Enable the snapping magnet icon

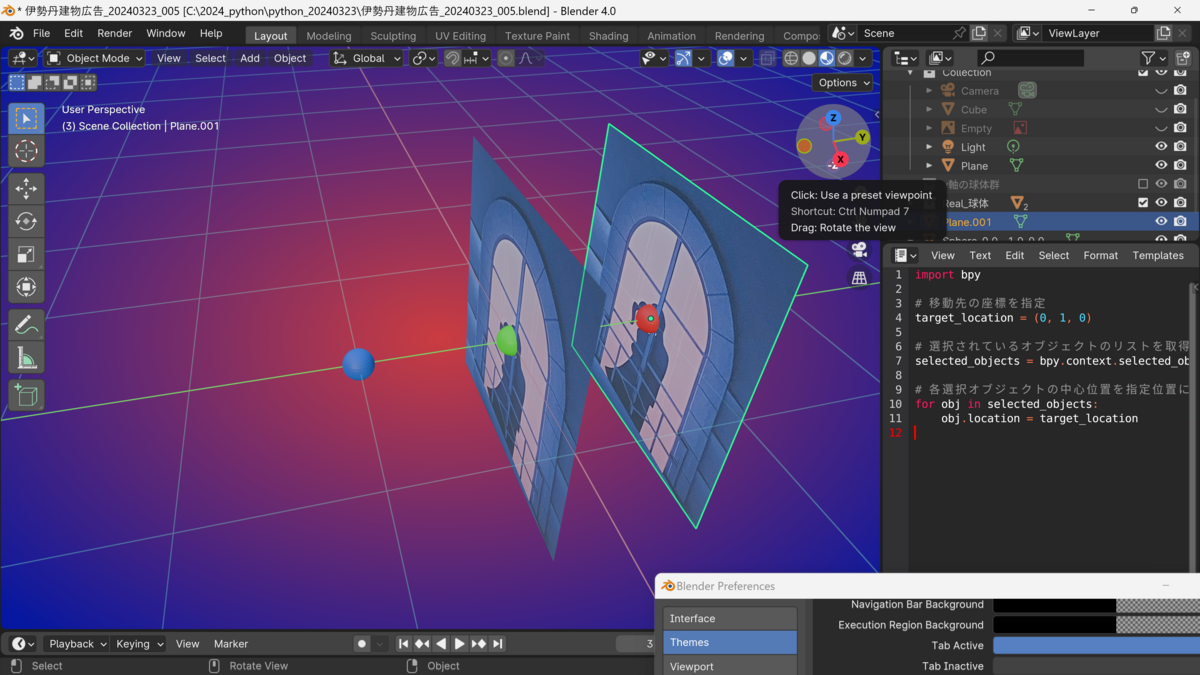point(452,58)
